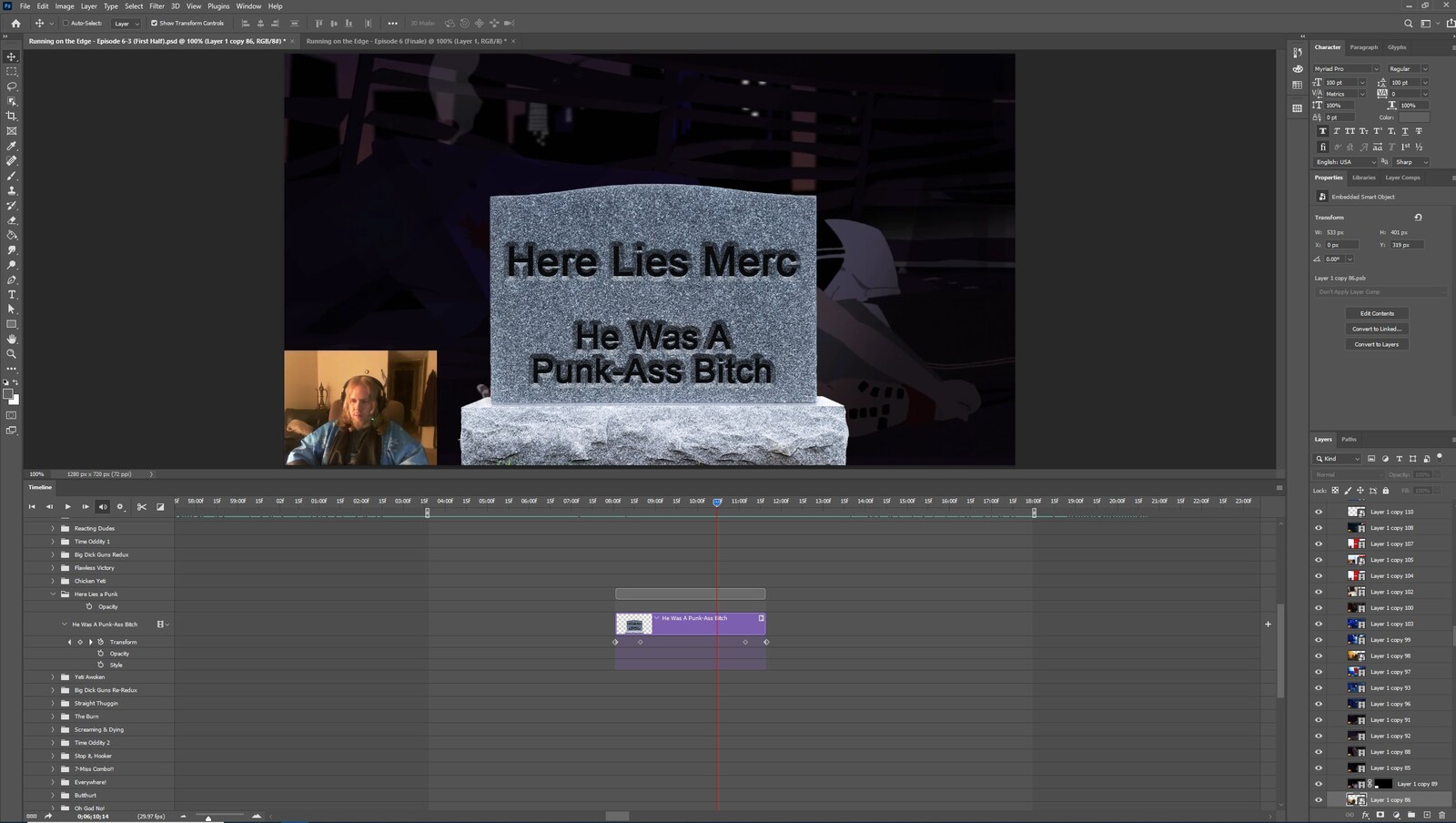Toggle timeline audio mute button
Screen dimensions: 1456x823
coord(102,507)
